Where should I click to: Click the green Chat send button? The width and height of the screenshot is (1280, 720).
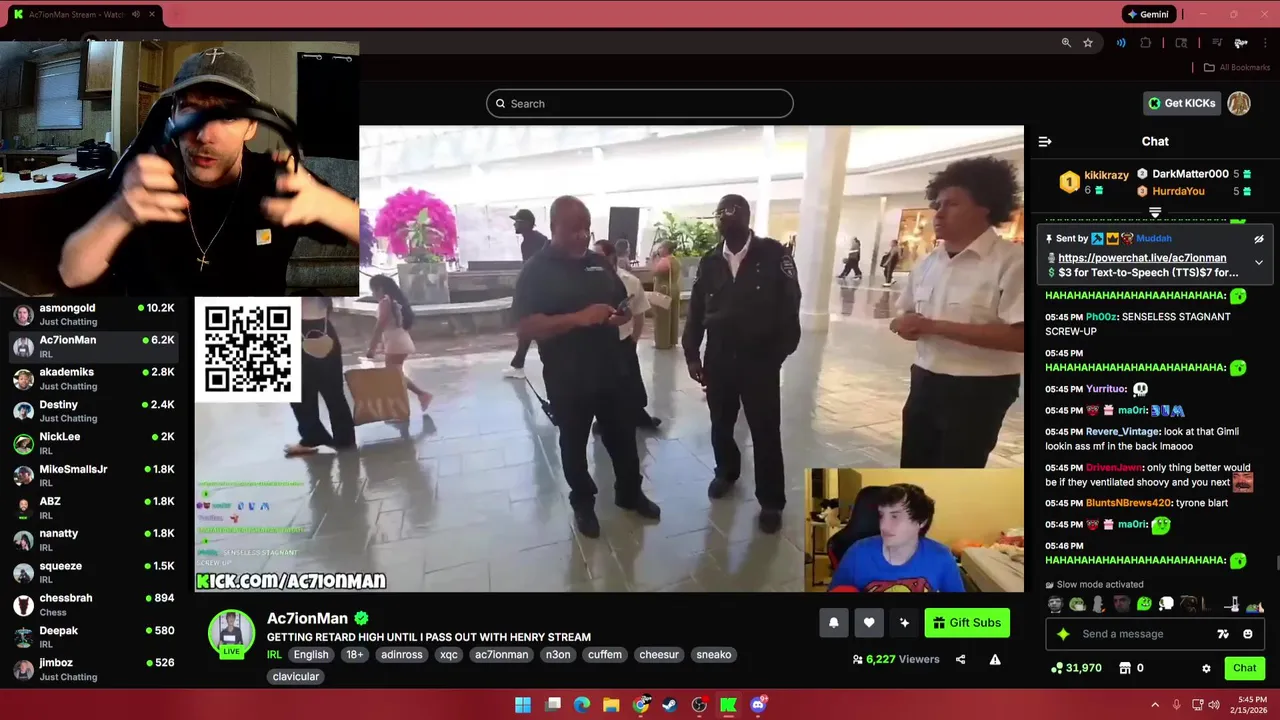click(x=1245, y=668)
